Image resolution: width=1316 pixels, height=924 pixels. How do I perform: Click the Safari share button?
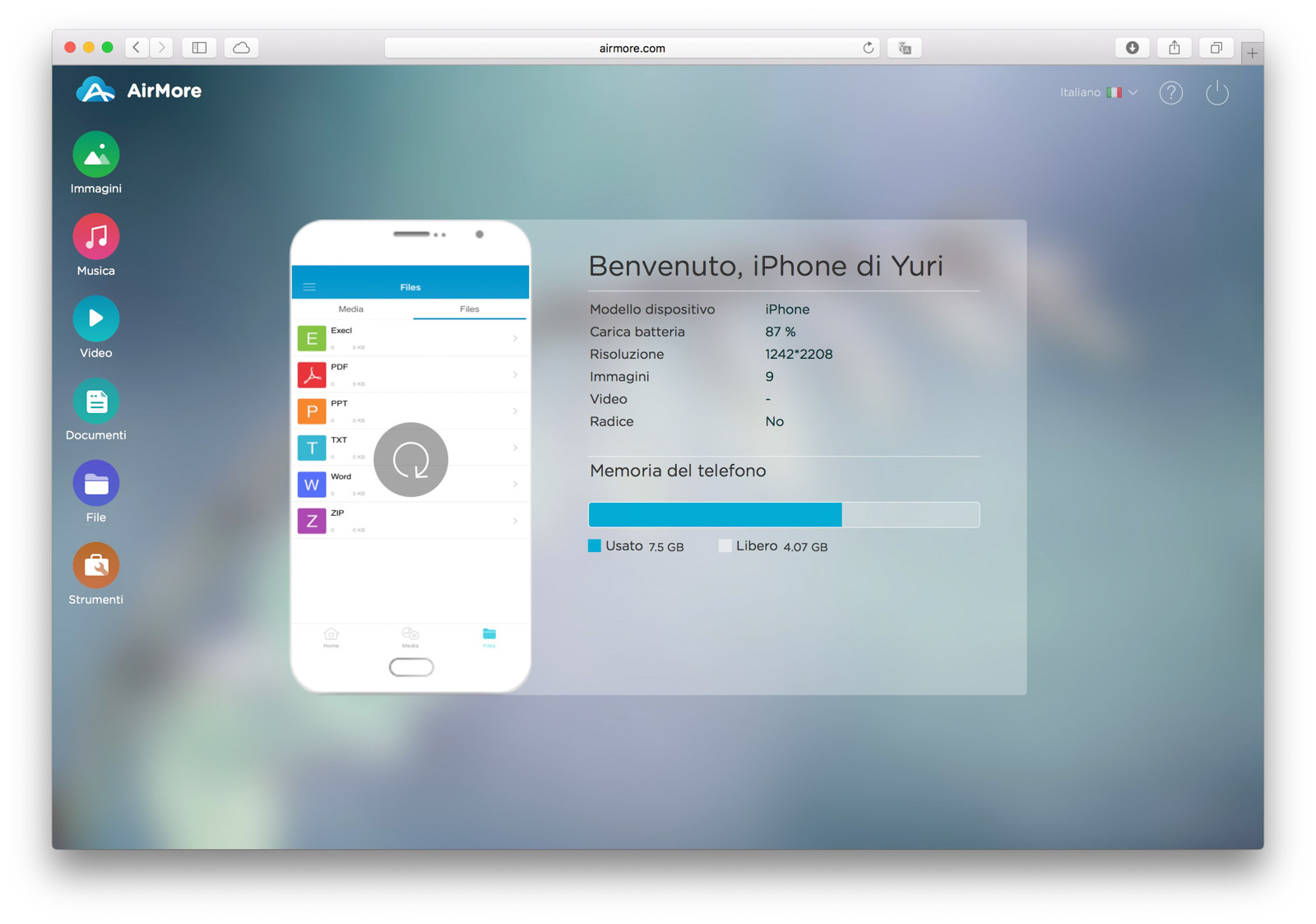pyautogui.click(x=1175, y=48)
